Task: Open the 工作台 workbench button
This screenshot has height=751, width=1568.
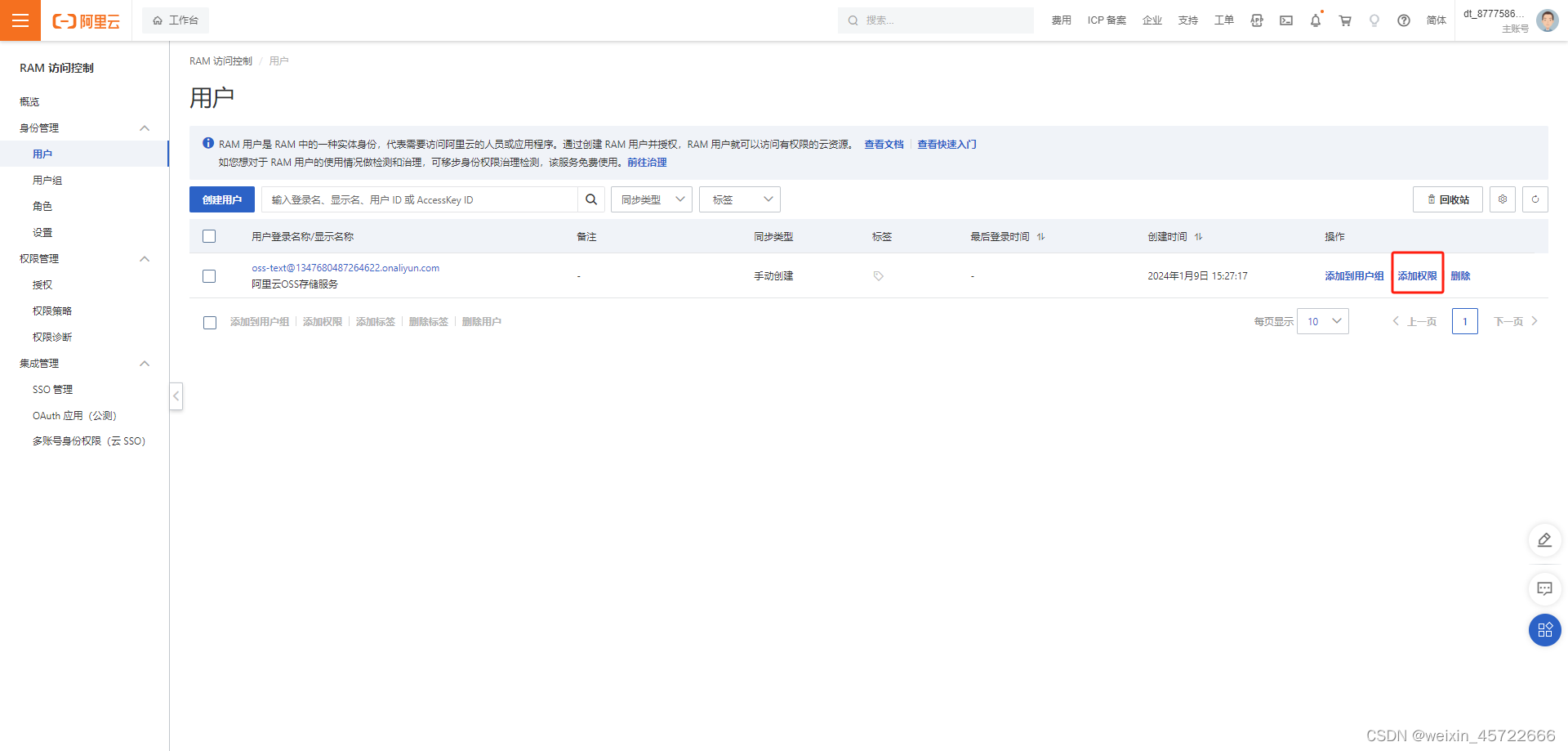Action: click(176, 20)
